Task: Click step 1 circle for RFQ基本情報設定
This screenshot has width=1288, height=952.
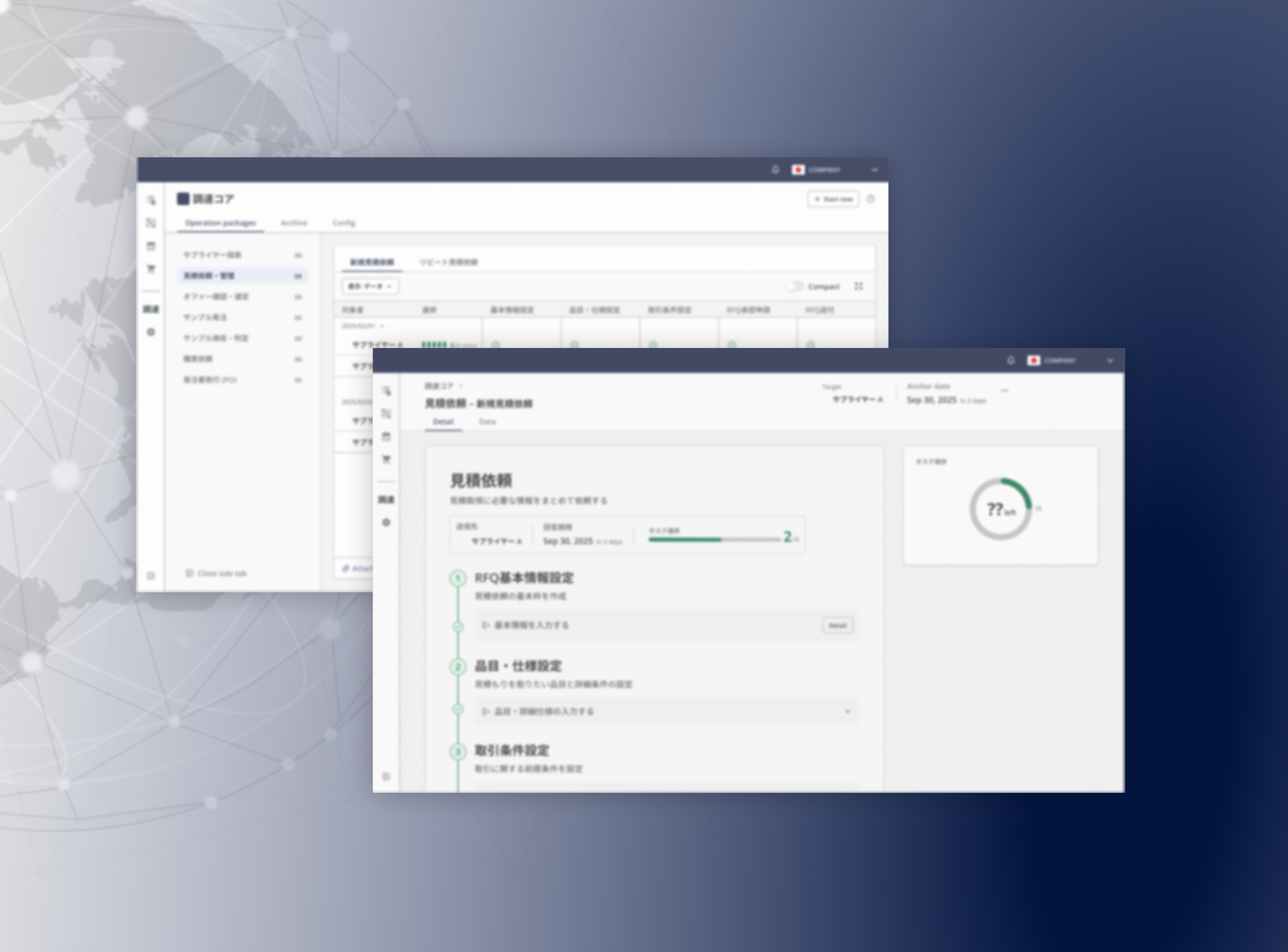Action: [x=458, y=578]
